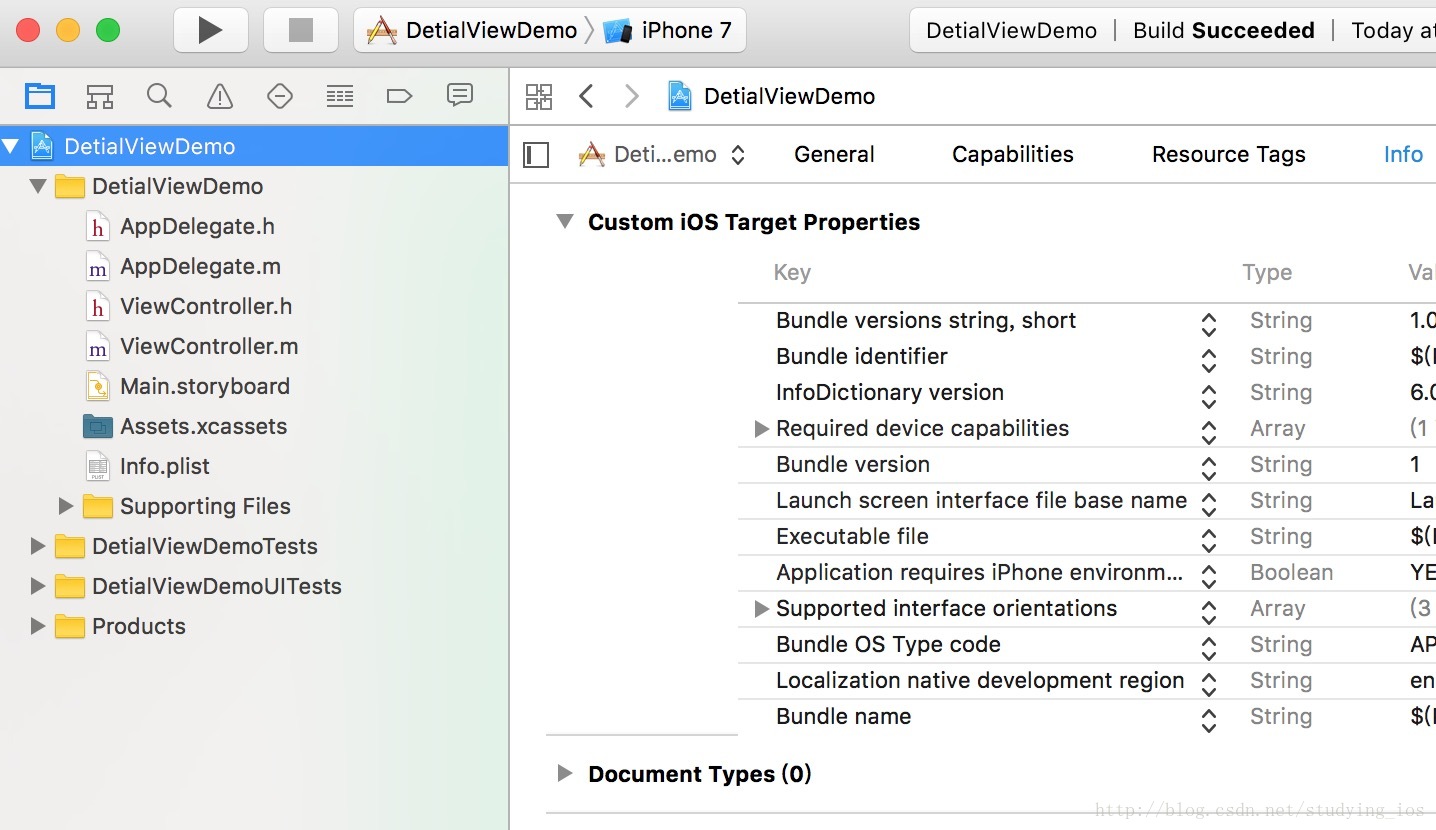
Task: Switch to the General tab
Action: point(834,155)
